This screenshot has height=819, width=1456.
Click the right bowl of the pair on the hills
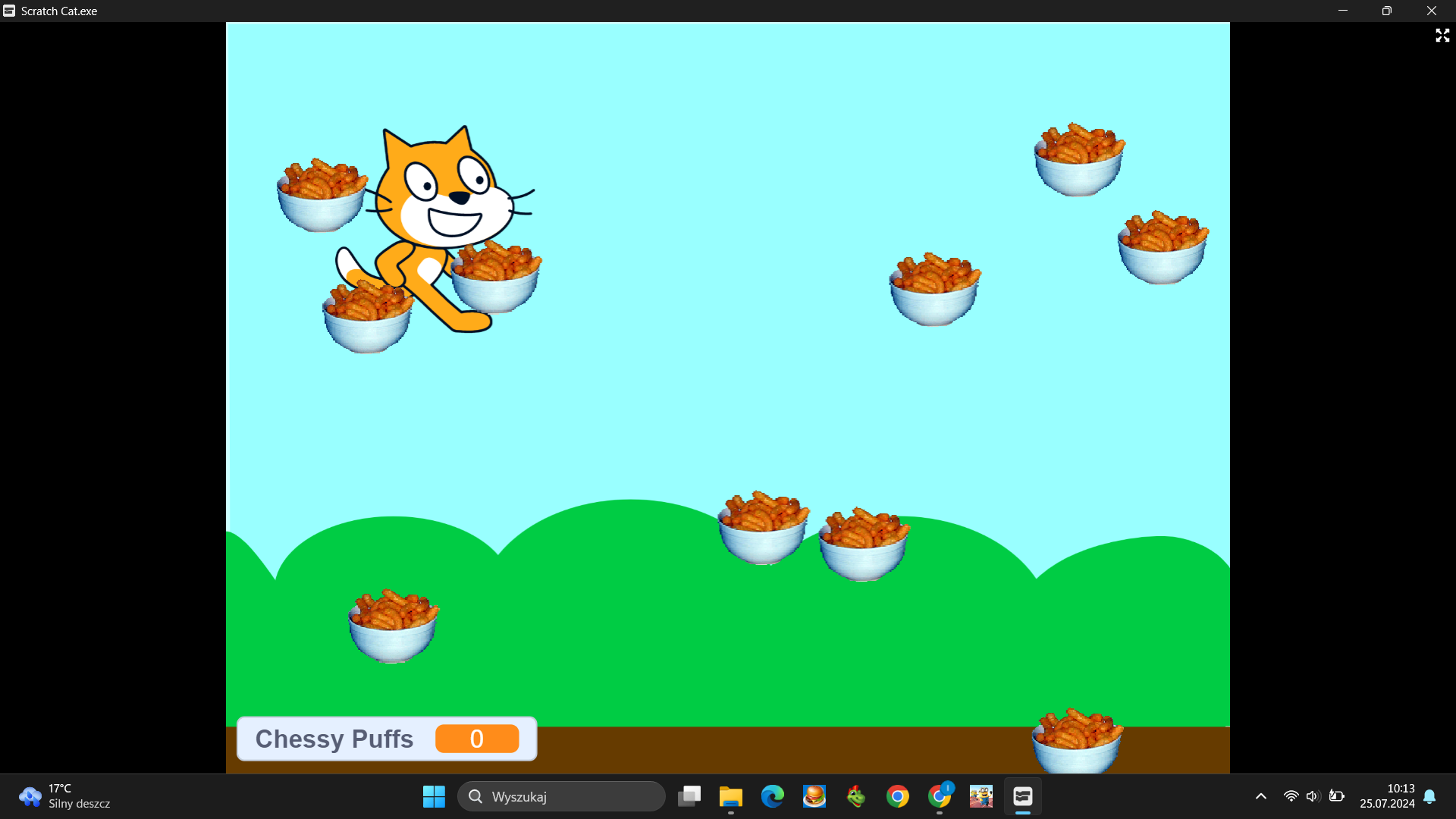pos(864,544)
